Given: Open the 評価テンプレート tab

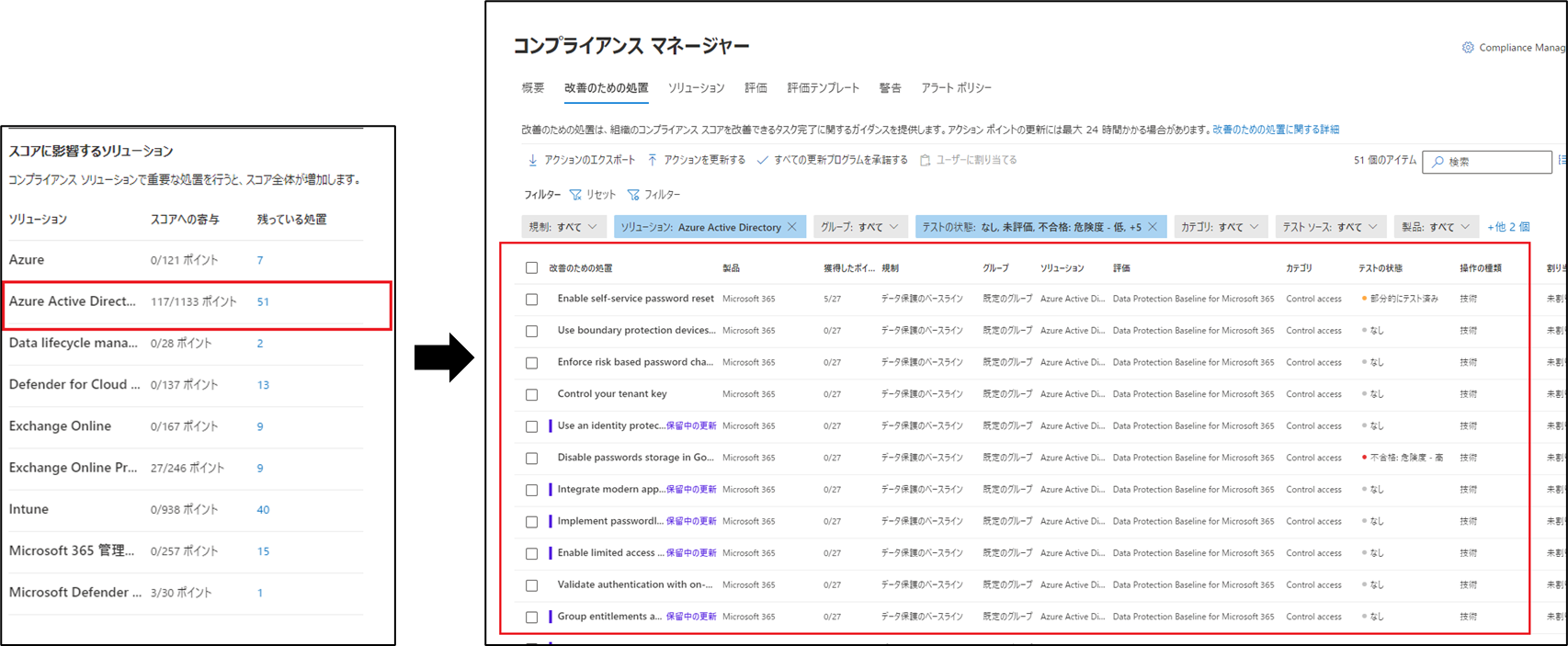Looking at the screenshot, I should [824, 88].
